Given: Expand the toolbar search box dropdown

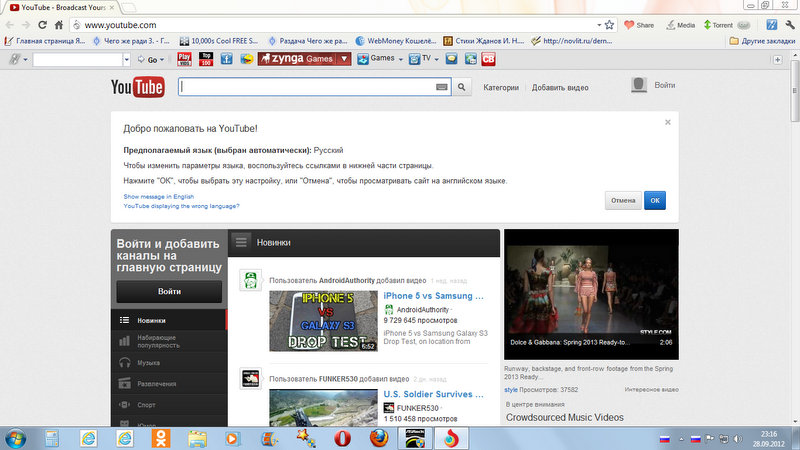Looking at the screenshot, I should pos(127,60).
